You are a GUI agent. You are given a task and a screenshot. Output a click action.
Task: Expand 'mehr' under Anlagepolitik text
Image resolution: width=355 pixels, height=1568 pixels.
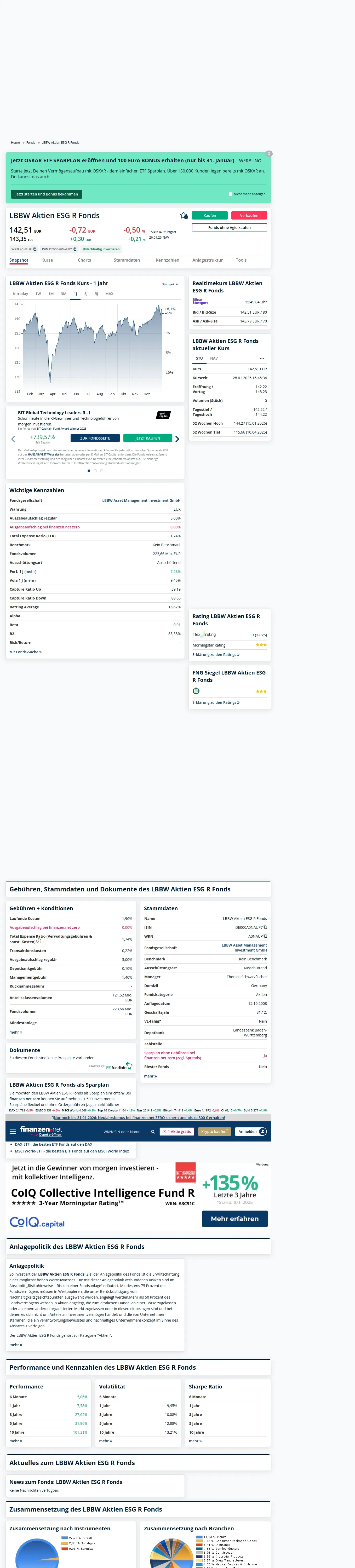coord(16,1345)
